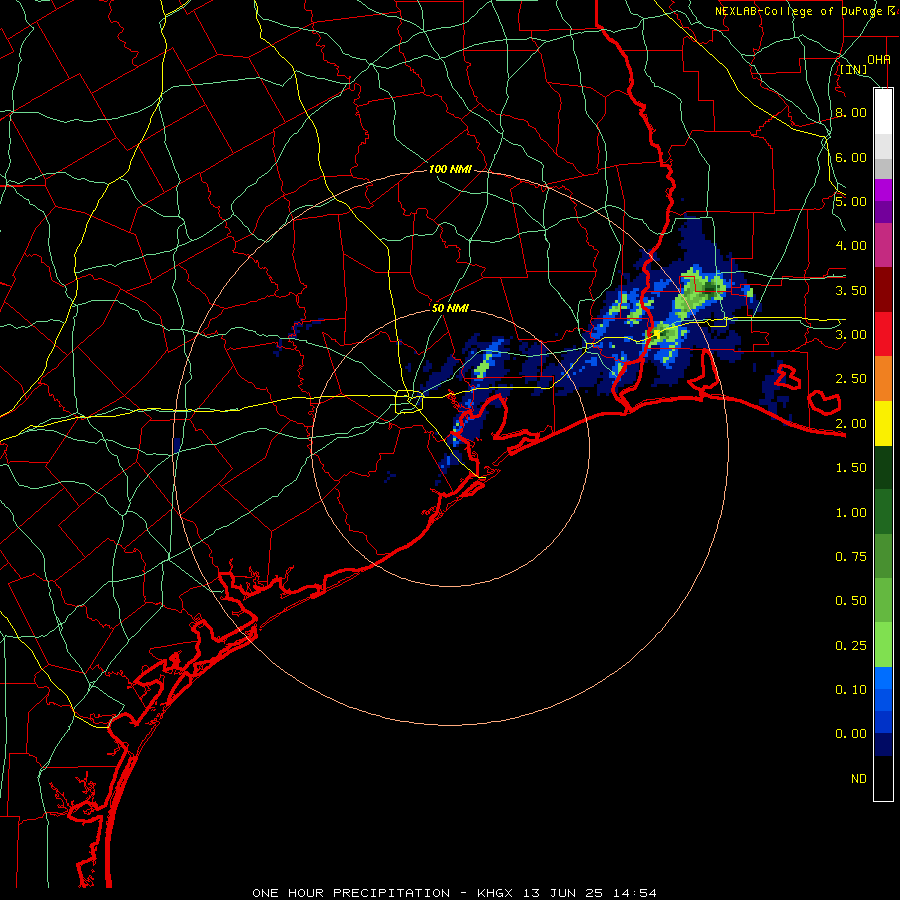
Task: Click the bright red swatch beside 3.00
Action: (x=883, y=334)
